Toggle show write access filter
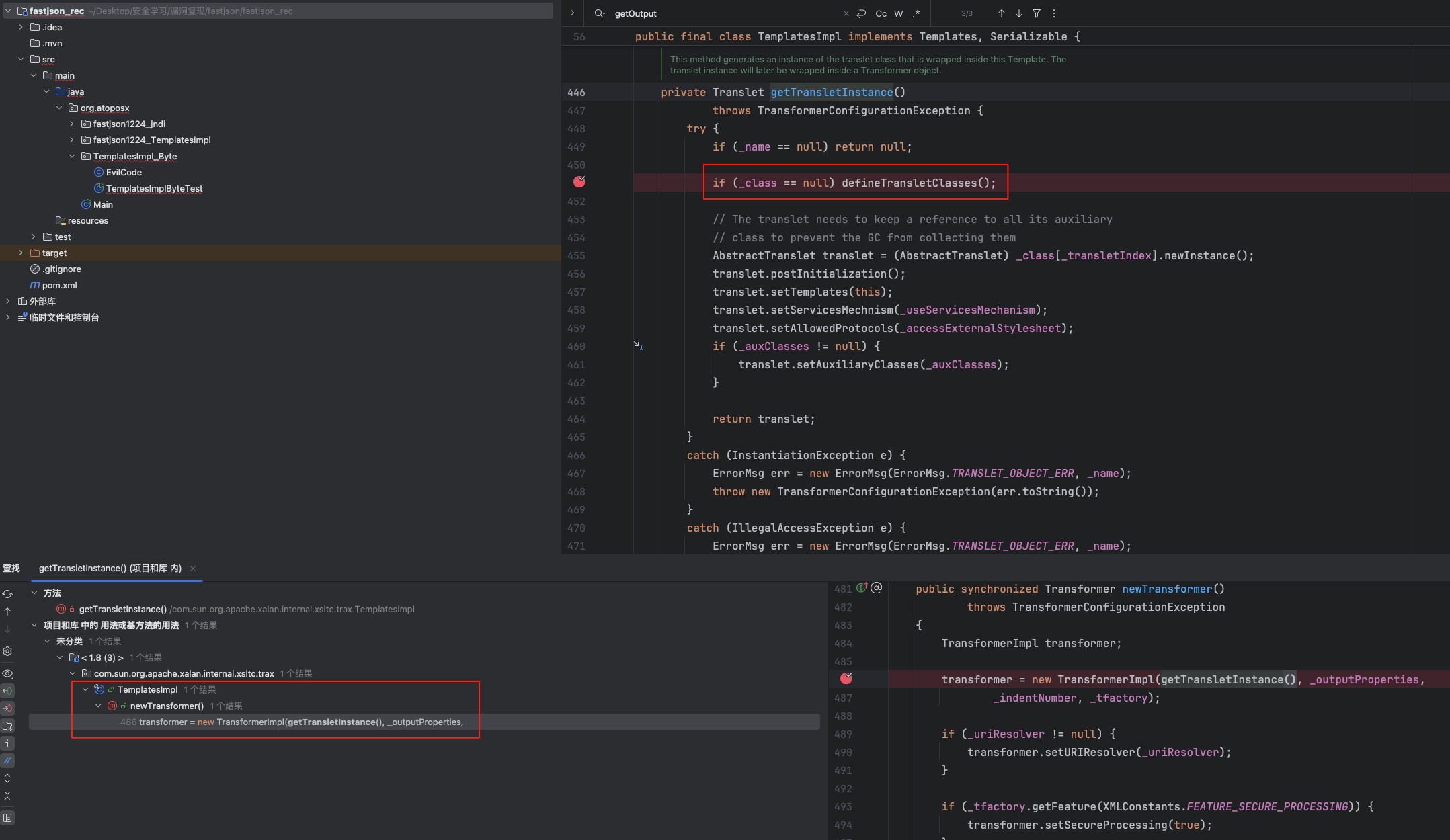Image resolution: width=1450 pixels, height=840 pixels. [x=7, y=708]
